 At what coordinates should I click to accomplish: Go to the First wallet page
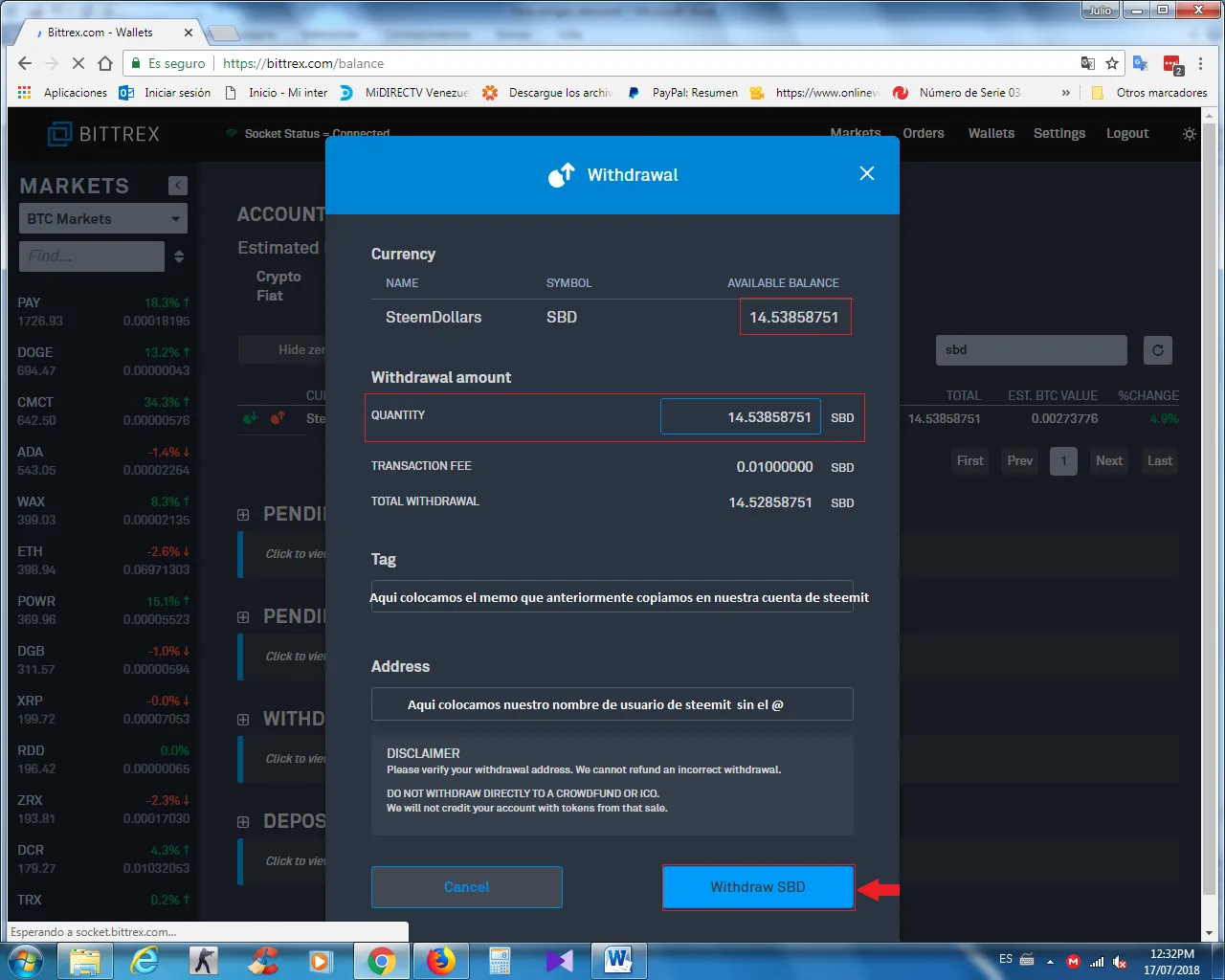(x=970, y=460)
